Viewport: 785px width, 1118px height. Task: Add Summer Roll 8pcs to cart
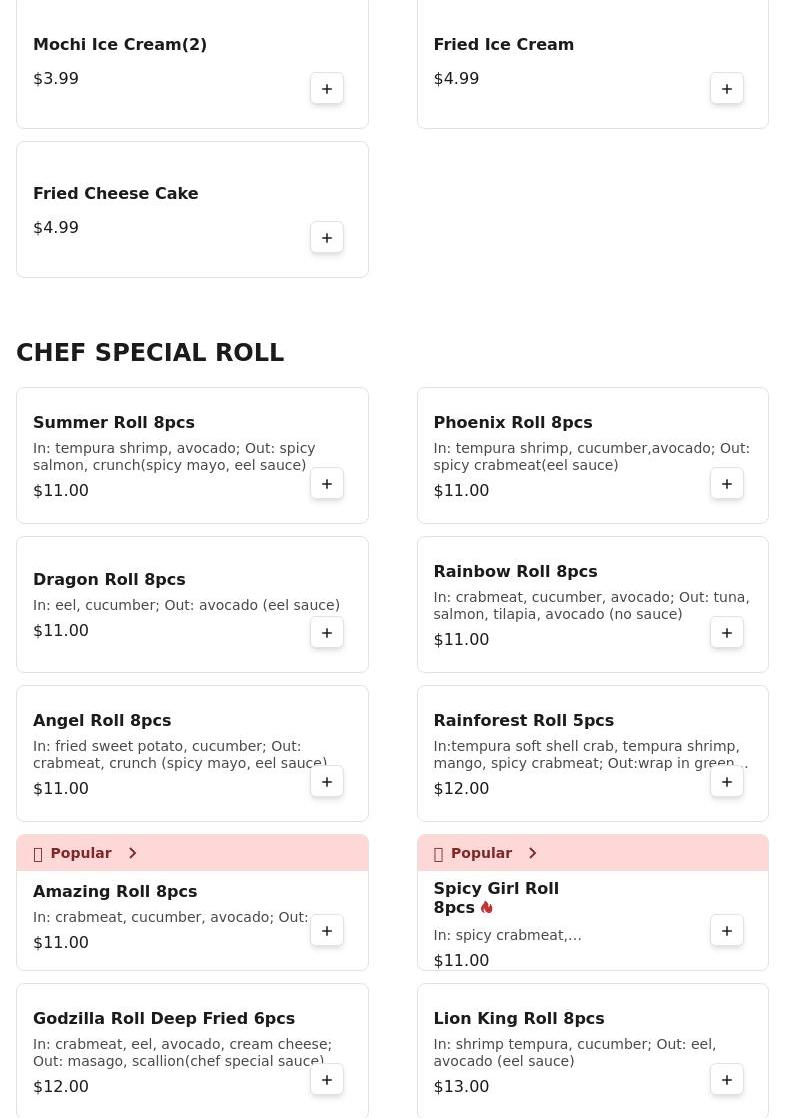click(x=327, y=484)
